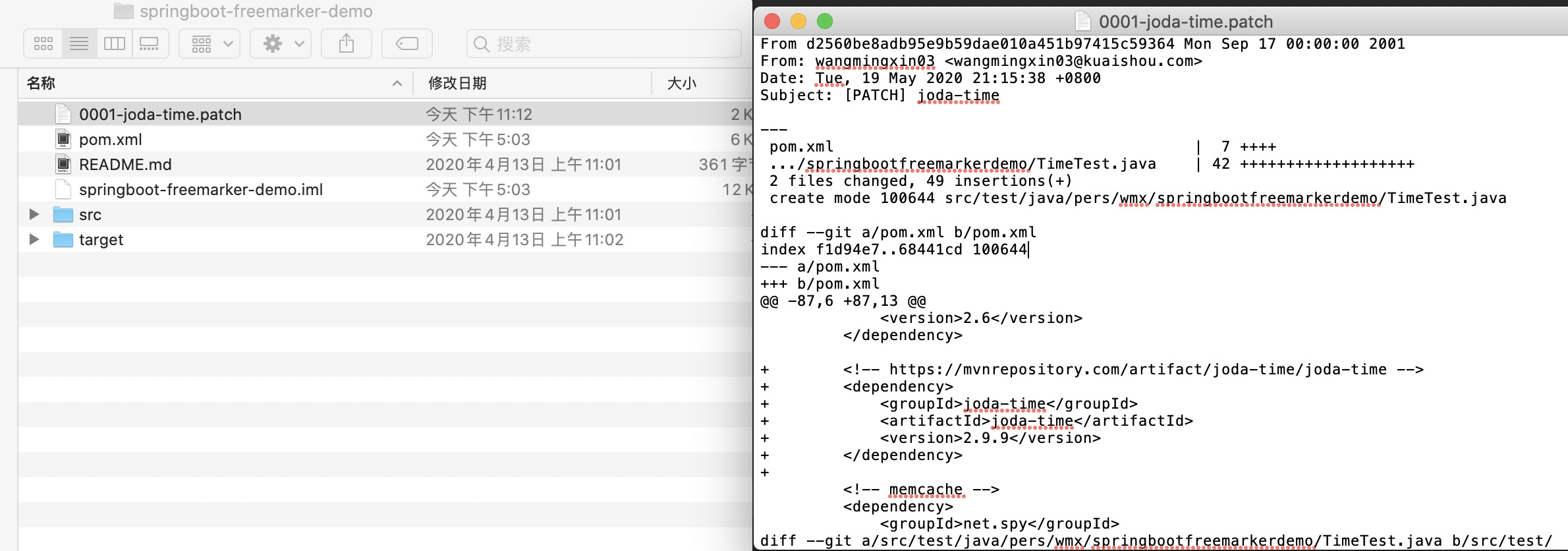Switch Finder to gallery view
The image size is (1568, 551).
click(150, 44)
